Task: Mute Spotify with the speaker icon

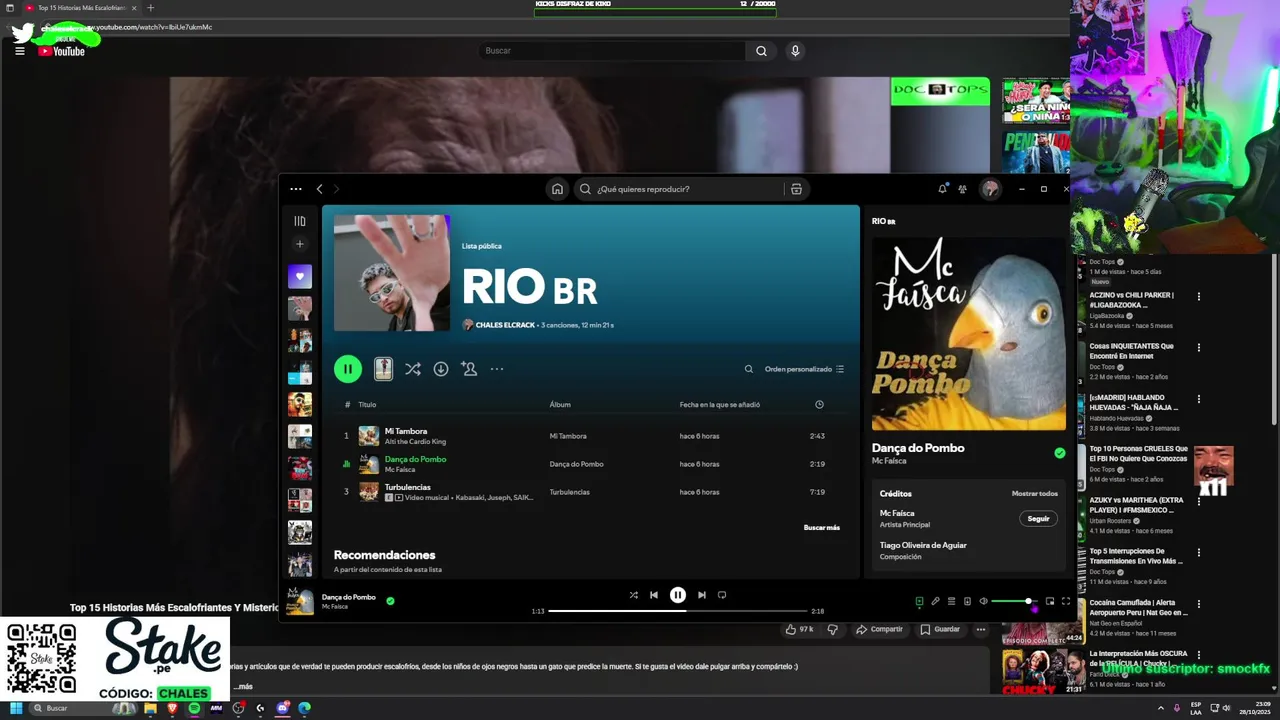Action: pyautogui.click(x=983, y=601)
